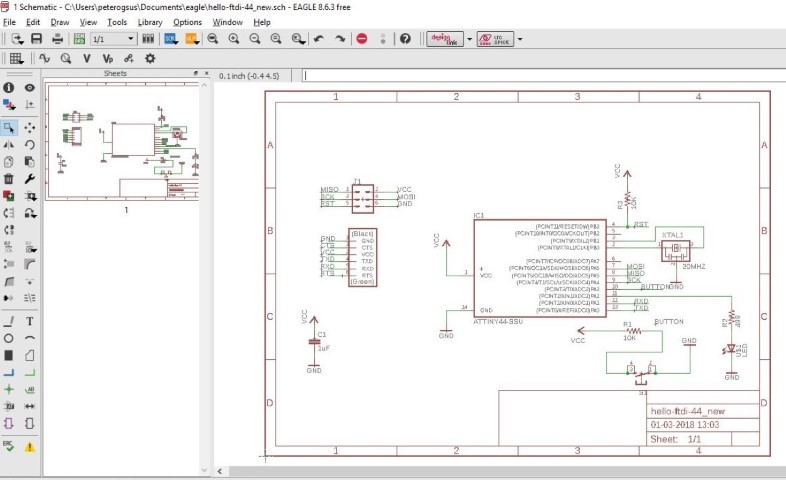Select the Polygon tool
The image size is (786, 480).
click(x=30, y=355)
